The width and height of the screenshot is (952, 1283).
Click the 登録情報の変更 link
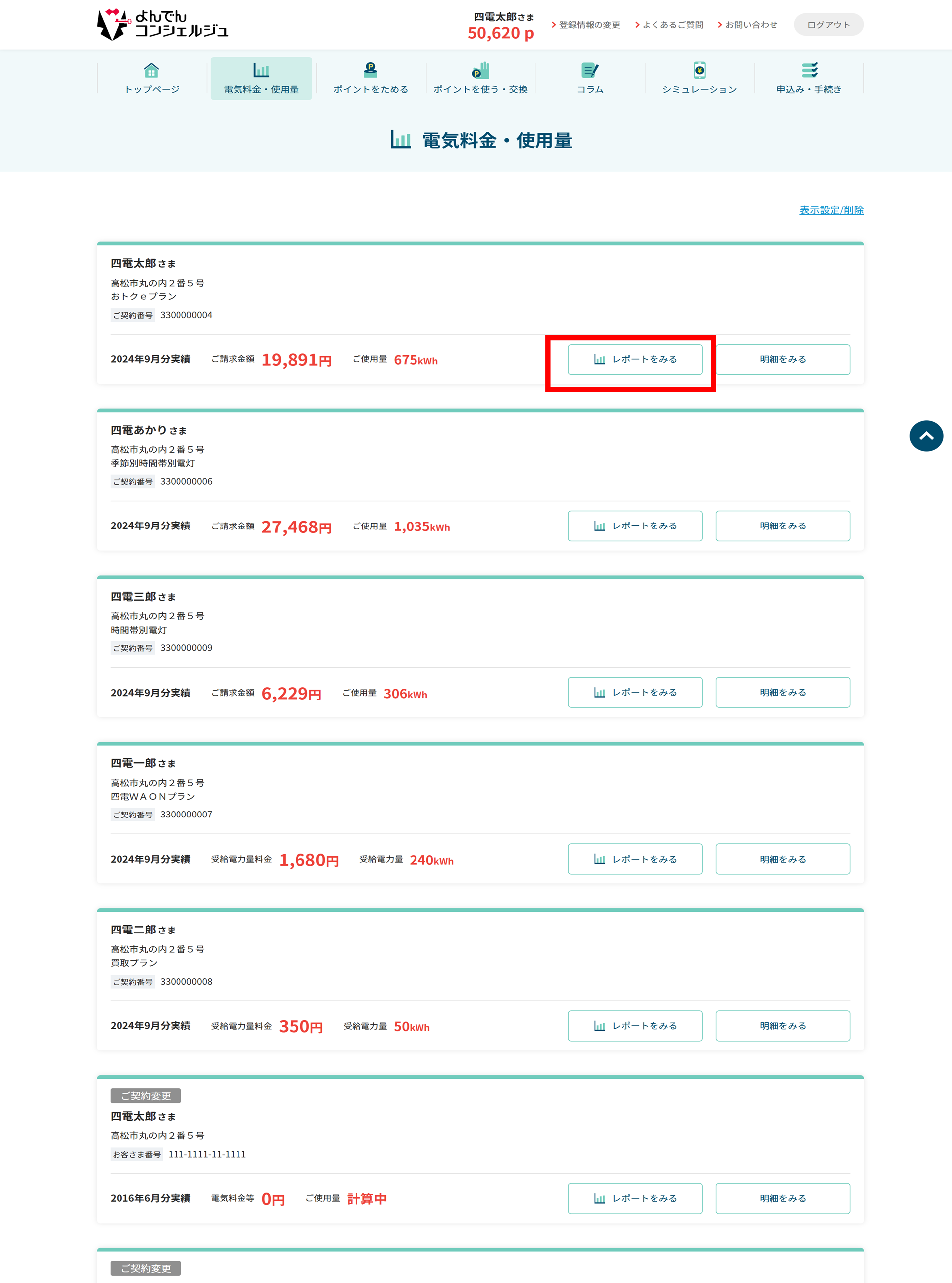click(x=589, y=25)
